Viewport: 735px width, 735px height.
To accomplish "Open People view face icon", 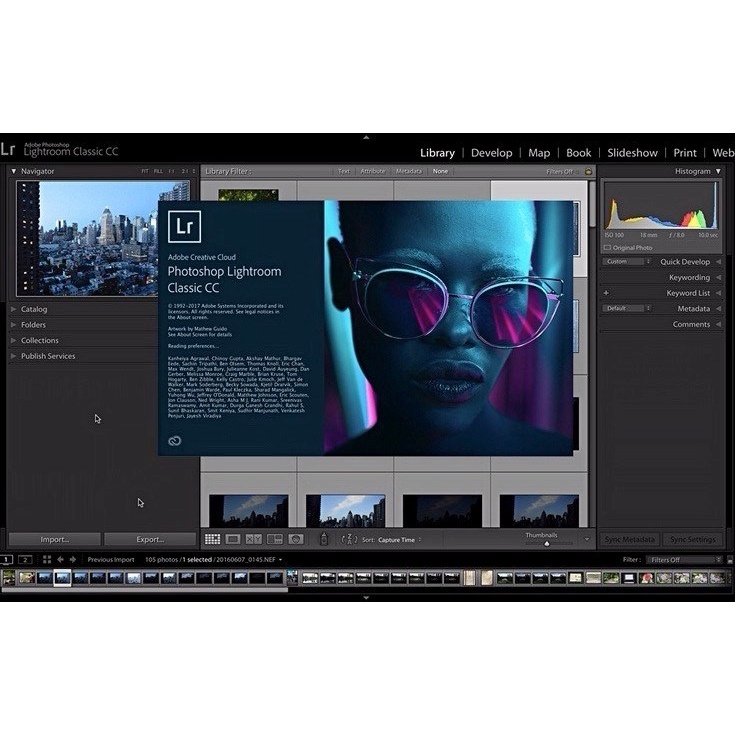I will click(296, 539).
